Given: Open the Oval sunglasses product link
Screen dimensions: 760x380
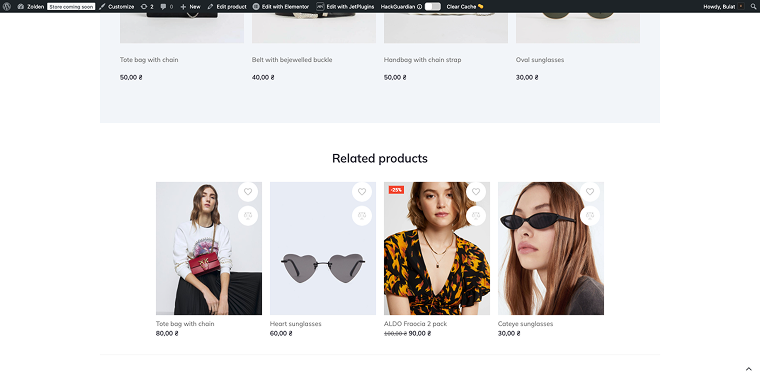Looking at the screenshot, I should coord(539,60).
